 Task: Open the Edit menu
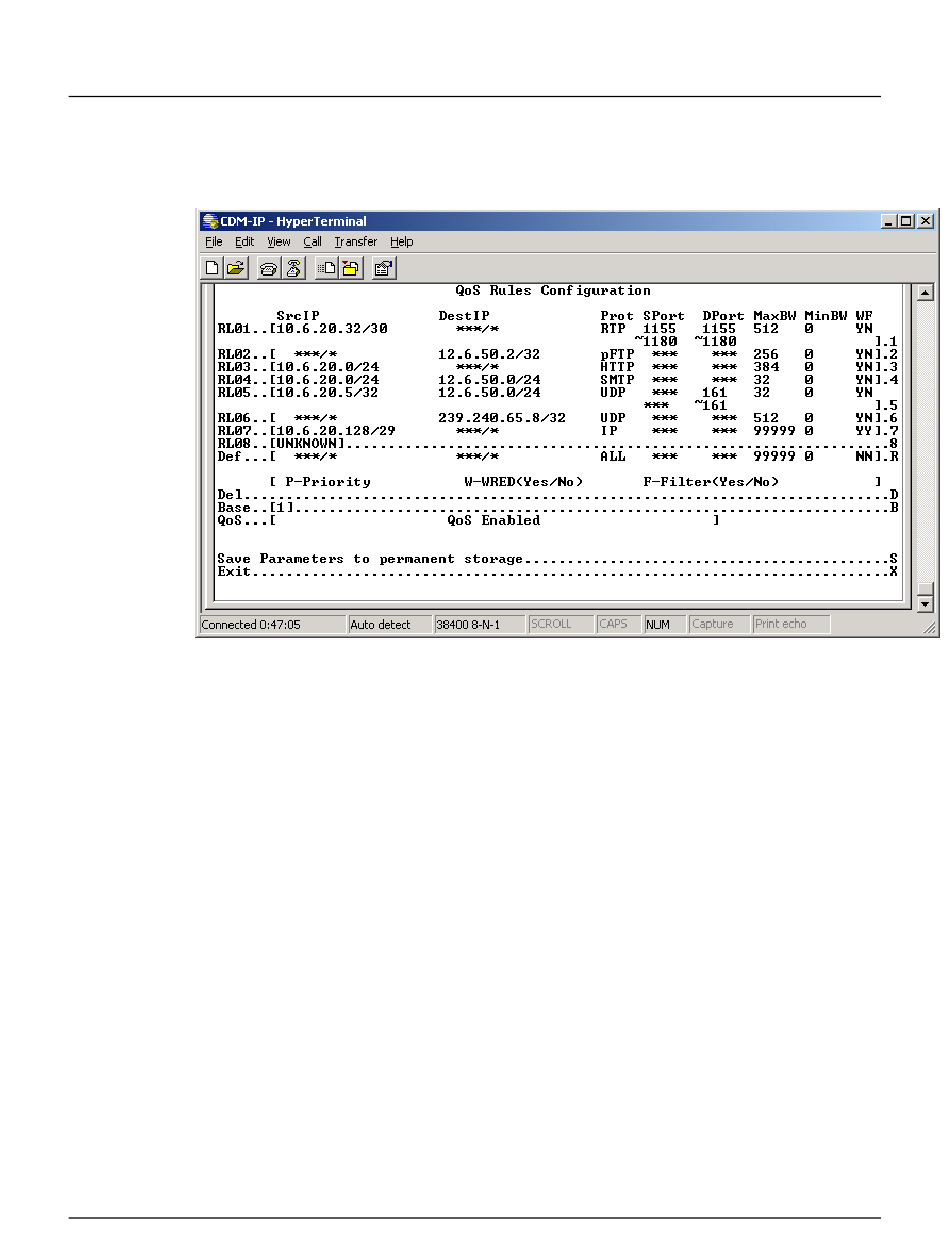pyautogui.click(x=244, y=242)
